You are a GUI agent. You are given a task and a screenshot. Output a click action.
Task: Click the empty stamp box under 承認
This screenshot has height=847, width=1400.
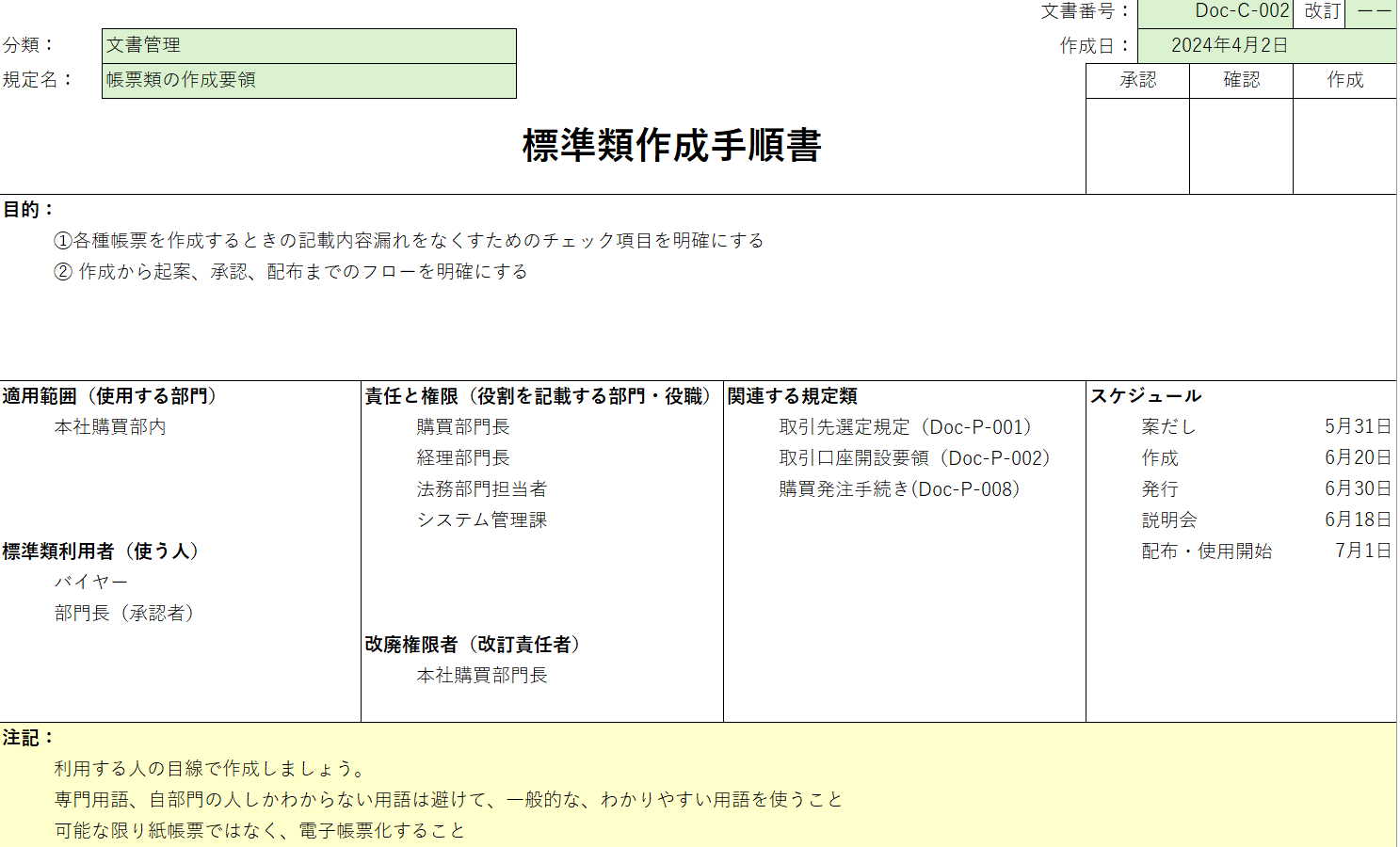pos(1137,146)
